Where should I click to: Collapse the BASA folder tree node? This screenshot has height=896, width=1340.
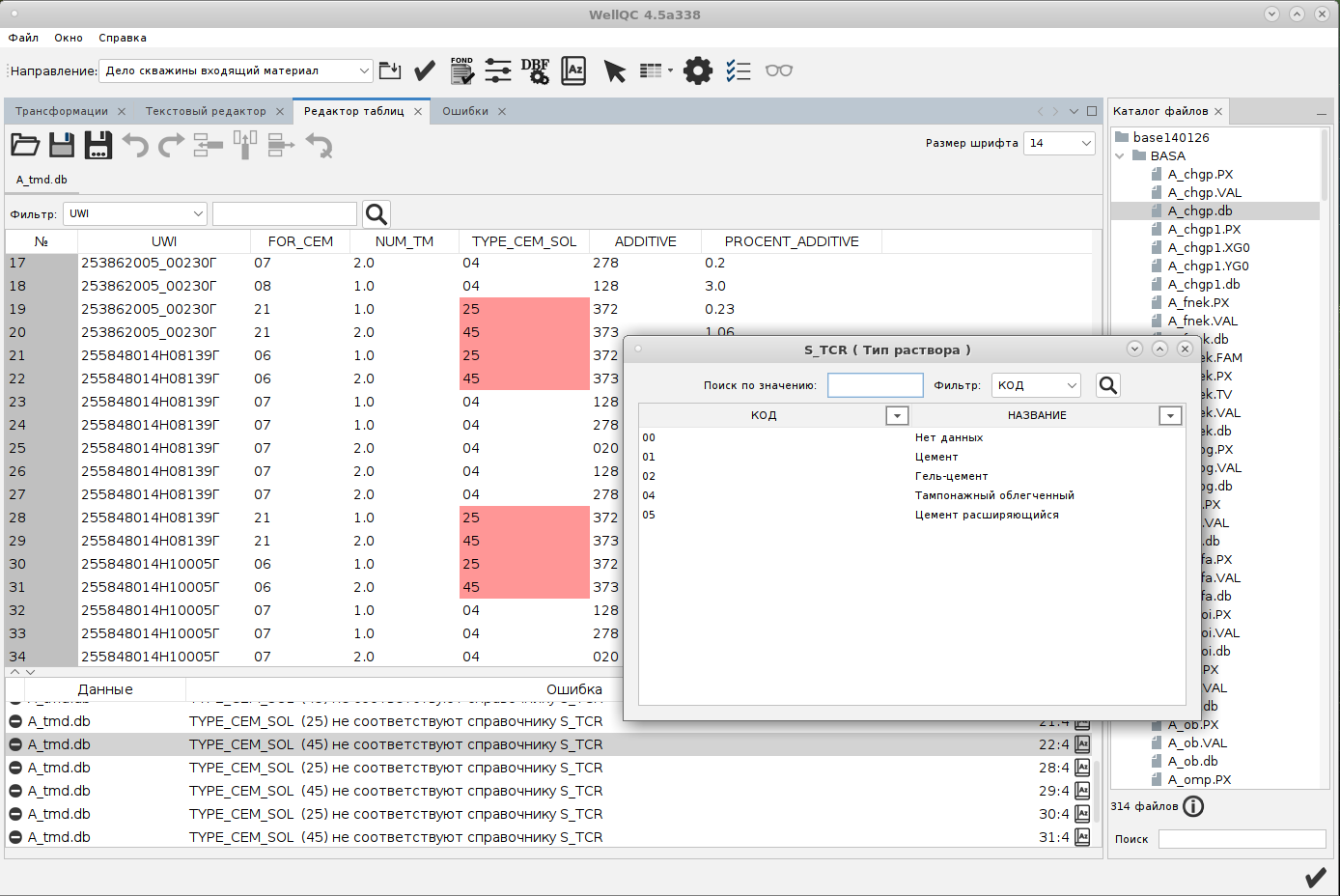click(x=1120, y=155)
